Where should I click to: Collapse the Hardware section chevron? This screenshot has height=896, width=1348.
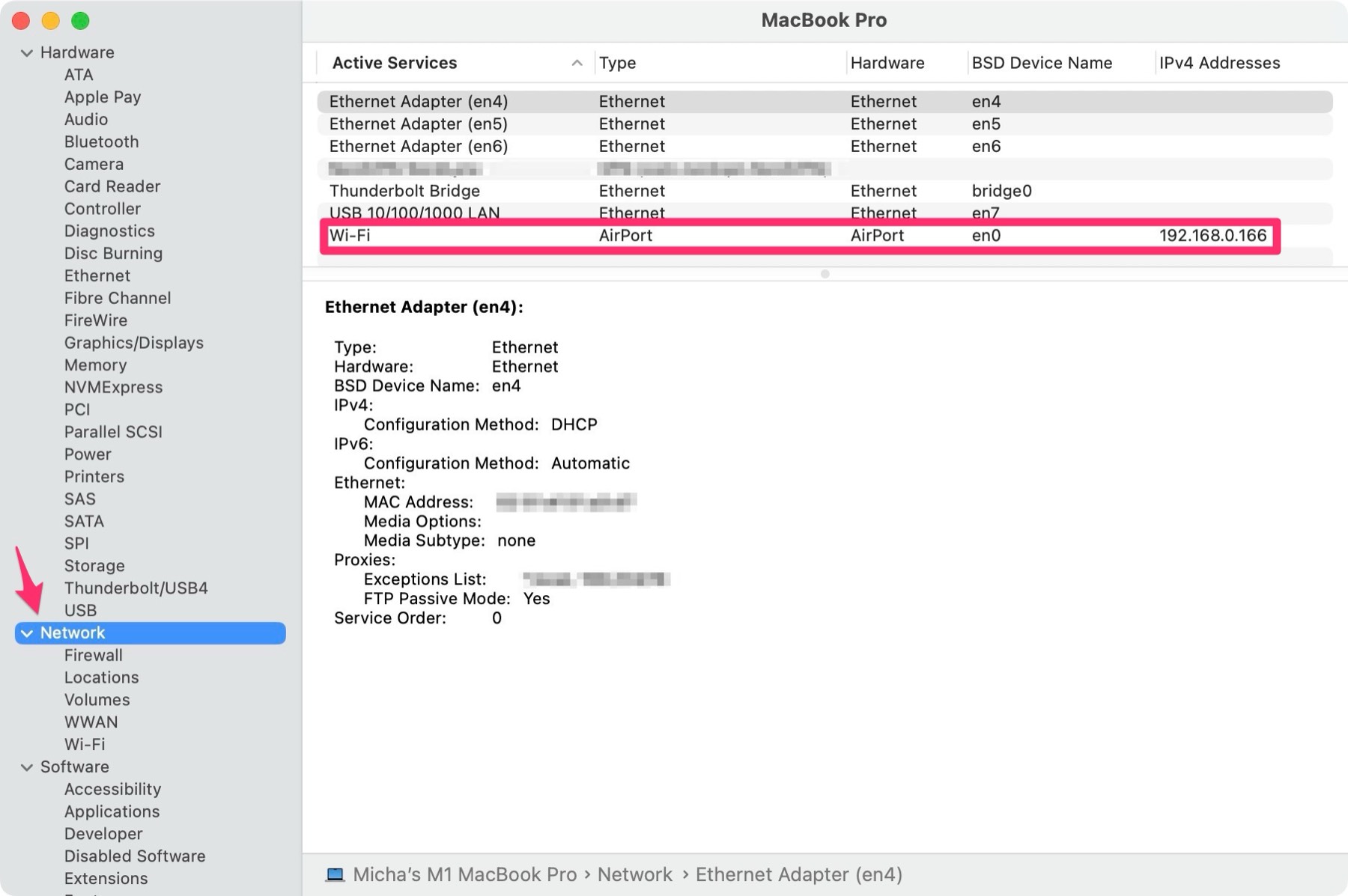(x=27, y=52)
